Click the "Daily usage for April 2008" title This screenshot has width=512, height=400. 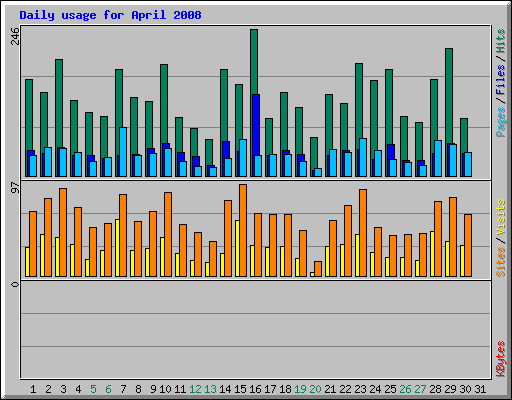[x=110, y=15]
